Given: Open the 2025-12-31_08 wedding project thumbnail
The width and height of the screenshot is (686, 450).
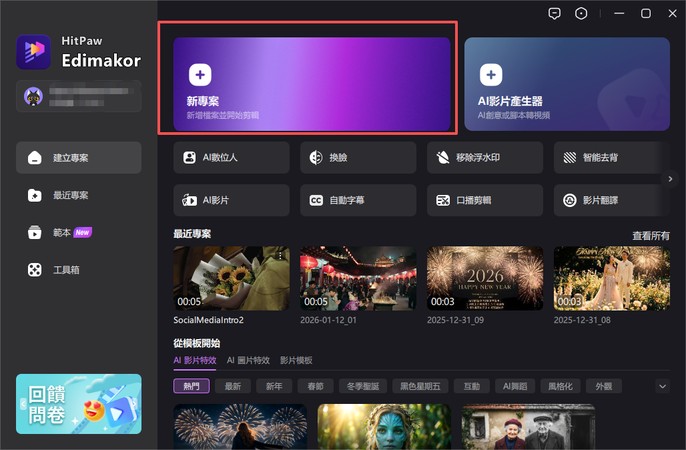Looking at the screenshot, I should point(612,278).
